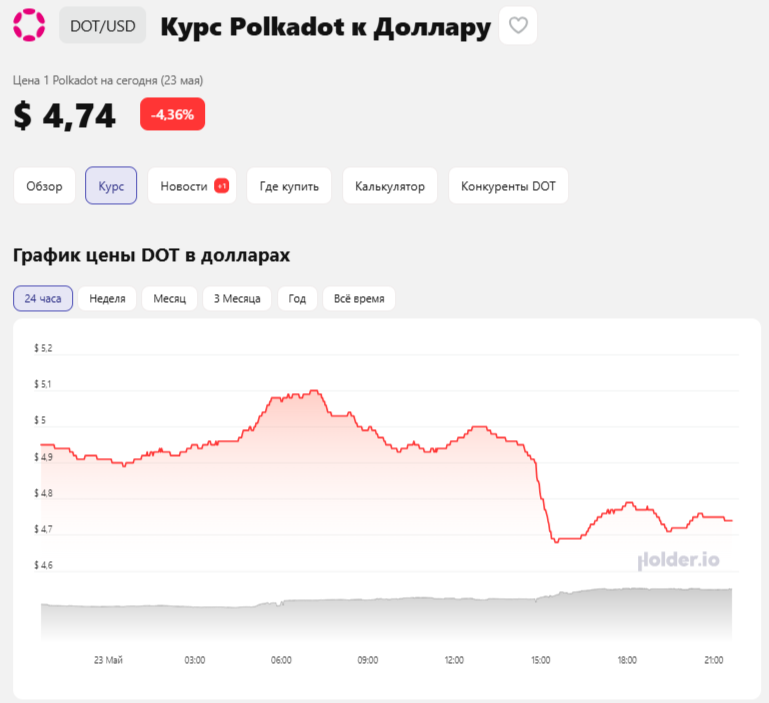Click the -4,36% change badge
Screen dimensions: 769x703
coord(172,114)
